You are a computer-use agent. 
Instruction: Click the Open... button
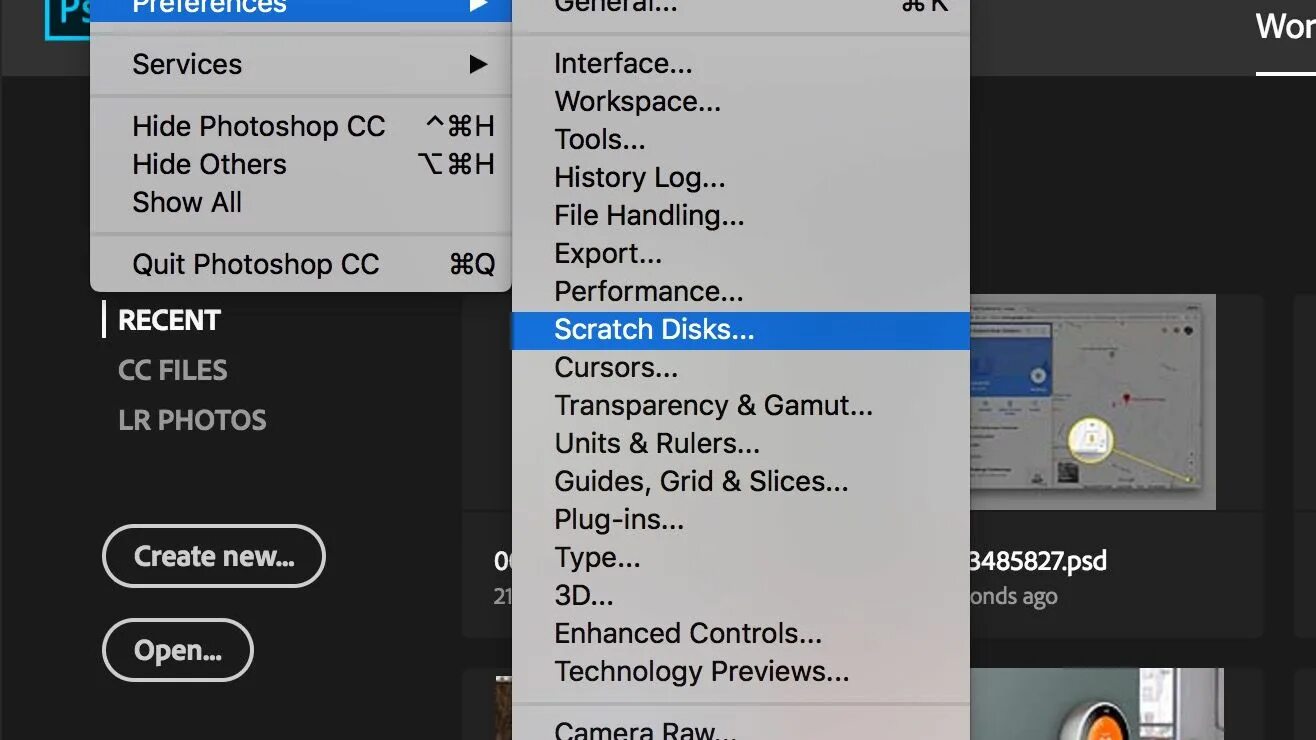click(178, 650)
